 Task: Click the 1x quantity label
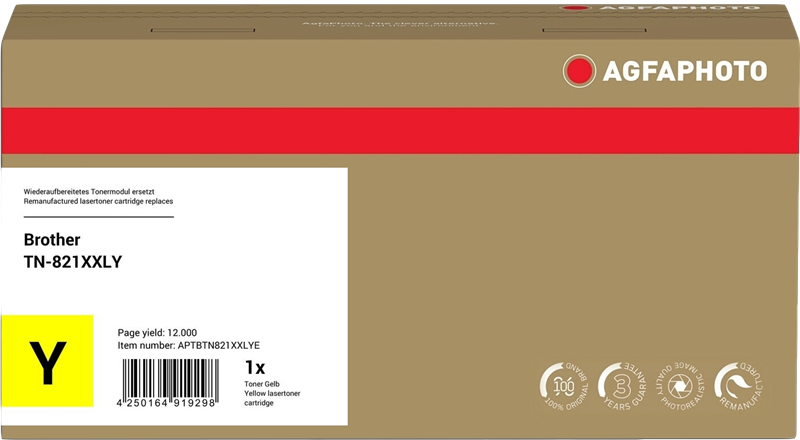point(255,367)
